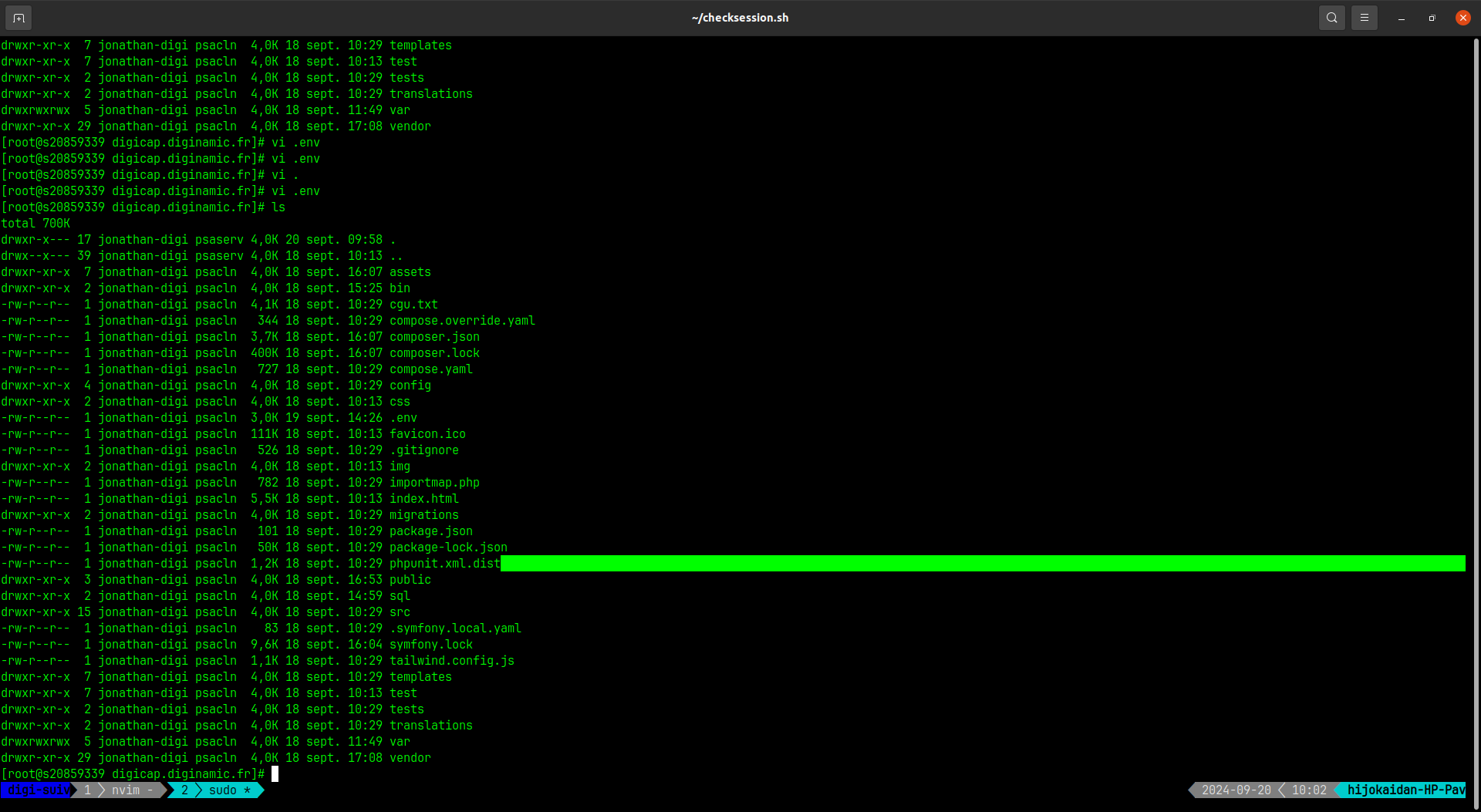The image size is (1481, 812).
Task: Click the composer.json filename
Action: (x=434, y=337)
